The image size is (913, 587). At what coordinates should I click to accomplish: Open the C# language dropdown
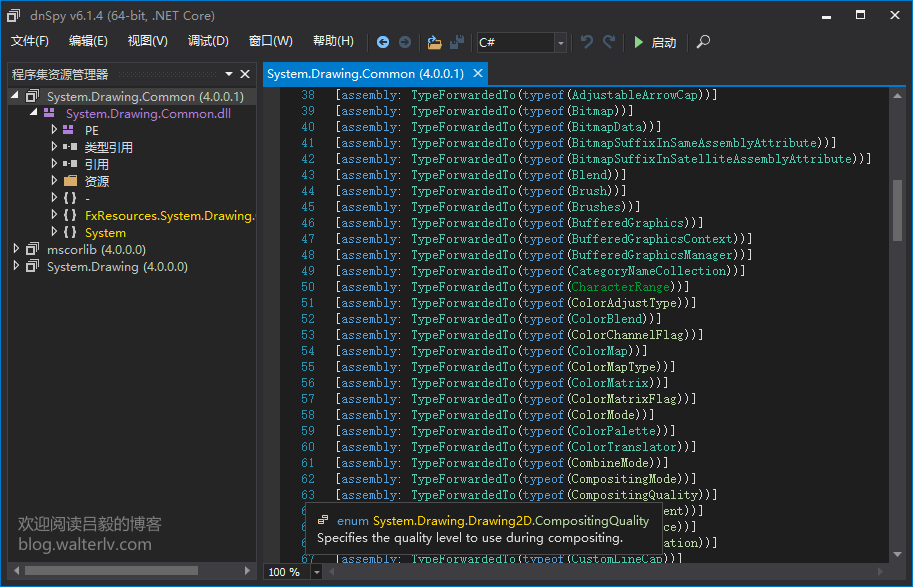pyautogui.click(x=561, y=43)
